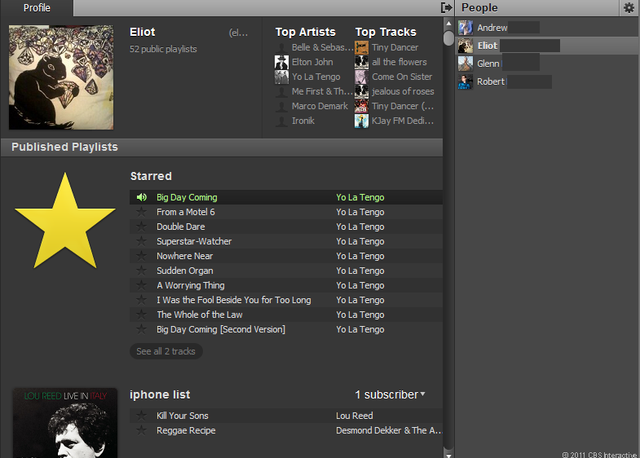Star I Was the Fool Beside You
This screenshot has width=640, height=458.
pos(142,300)
